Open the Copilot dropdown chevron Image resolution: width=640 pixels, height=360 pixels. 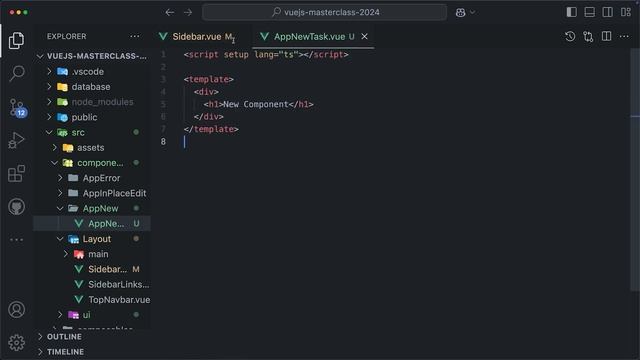tap(472, 12)
